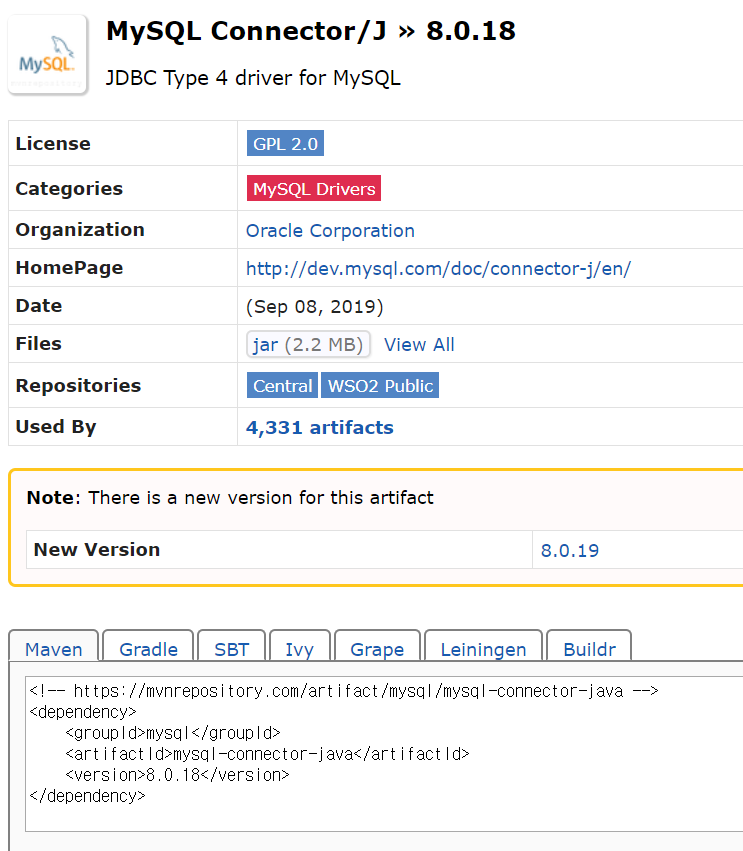This screenshot has height=851, width=743.
Task: Open the Central repository badge
Action: coord(282,385)
